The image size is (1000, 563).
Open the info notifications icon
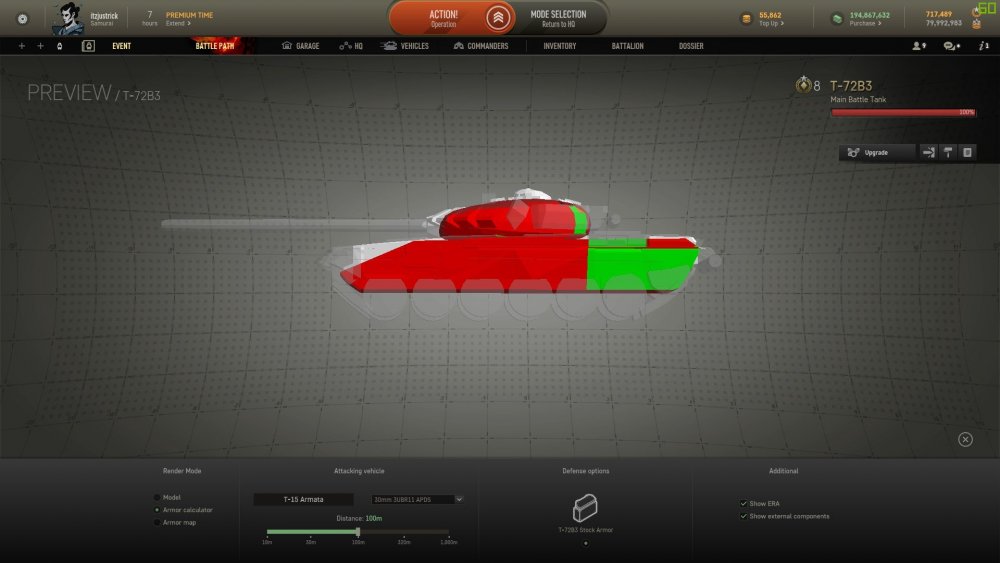coord(984,46)
